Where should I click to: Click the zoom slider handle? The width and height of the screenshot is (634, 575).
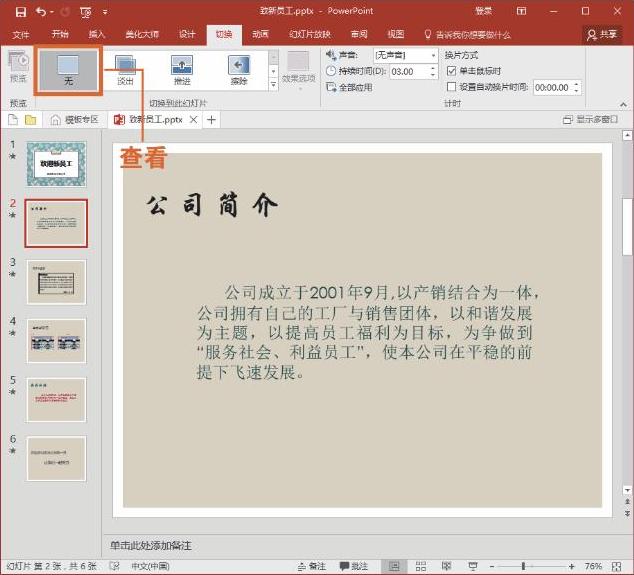523,567
